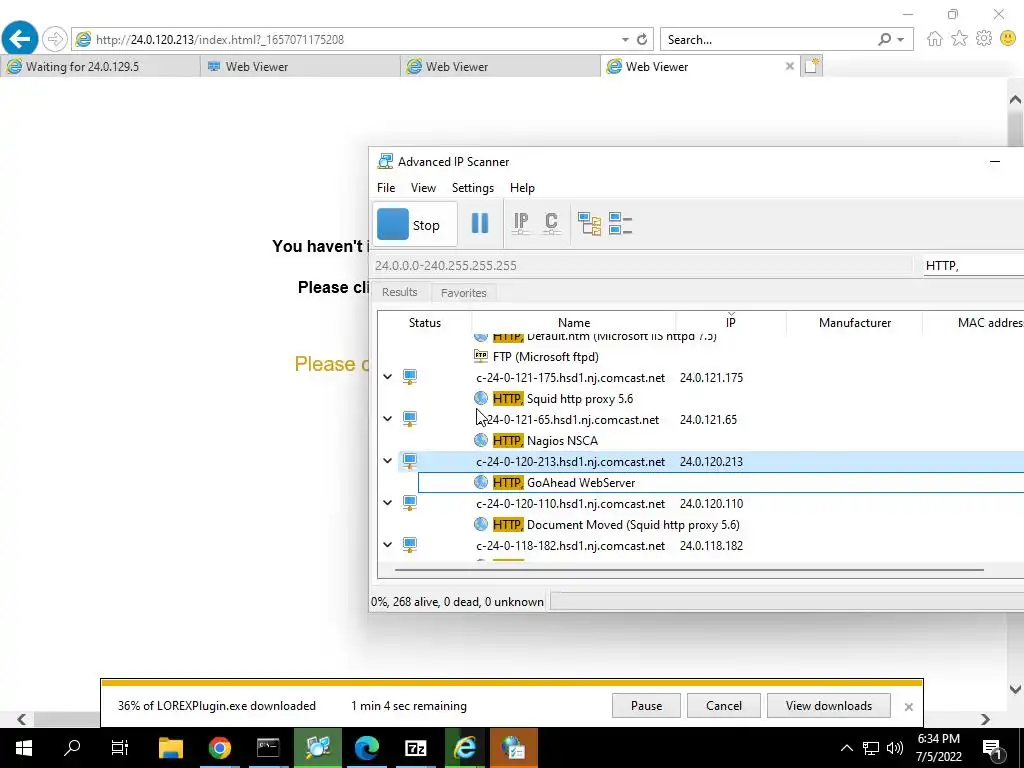Screen dimensions: 1024x768
Task: Click the FTP icon beside Microsoft ftpd
Action: click(x=481, y=356)
